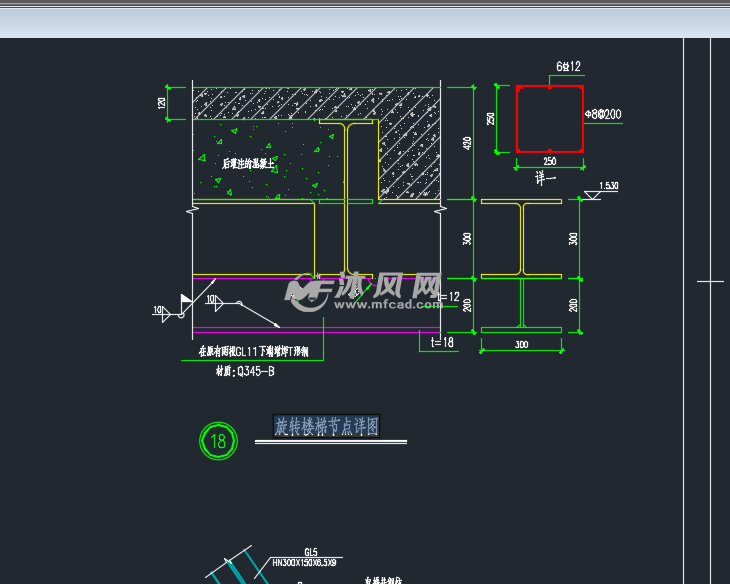730x584 pixels.
Task: Select the 300 flange width dimension below H-section
Action: click(521, 345)
